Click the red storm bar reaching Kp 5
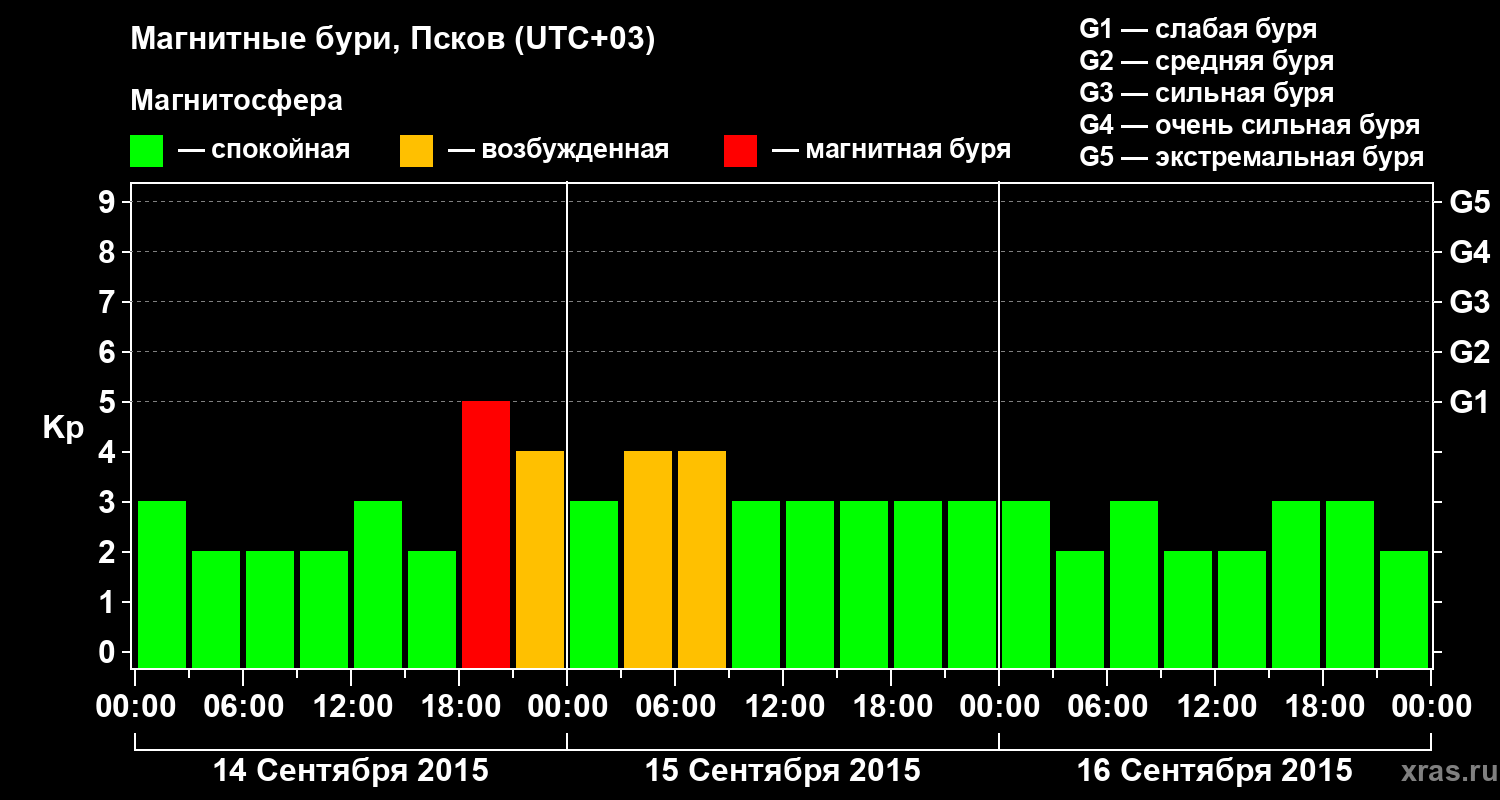This screenshot has width=1500, height=800. click(x=486, y=535)
